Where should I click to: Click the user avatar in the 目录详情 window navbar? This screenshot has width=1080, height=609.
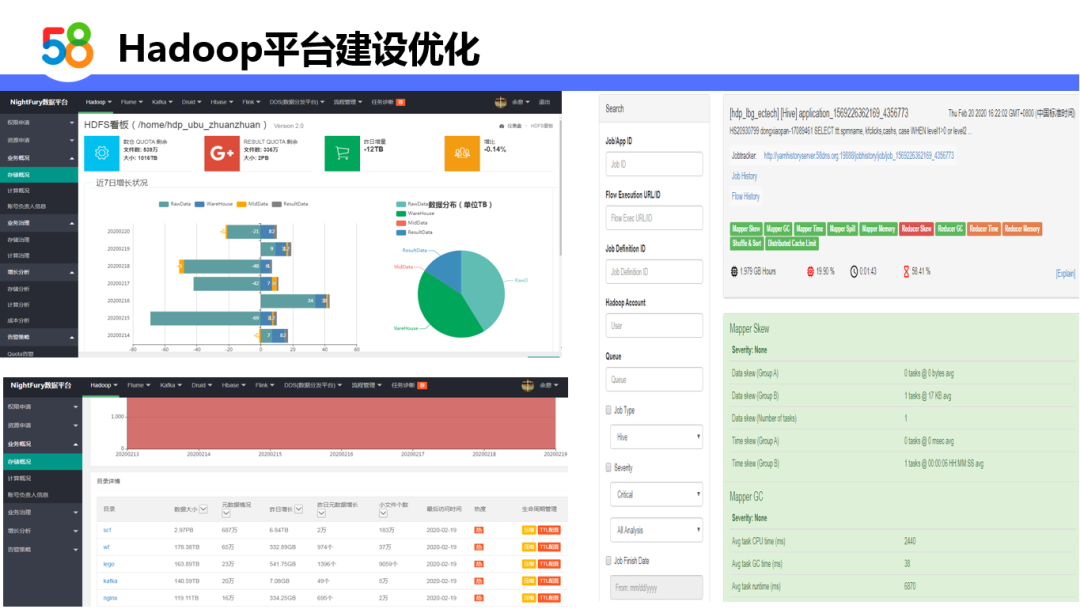point(528,385)
